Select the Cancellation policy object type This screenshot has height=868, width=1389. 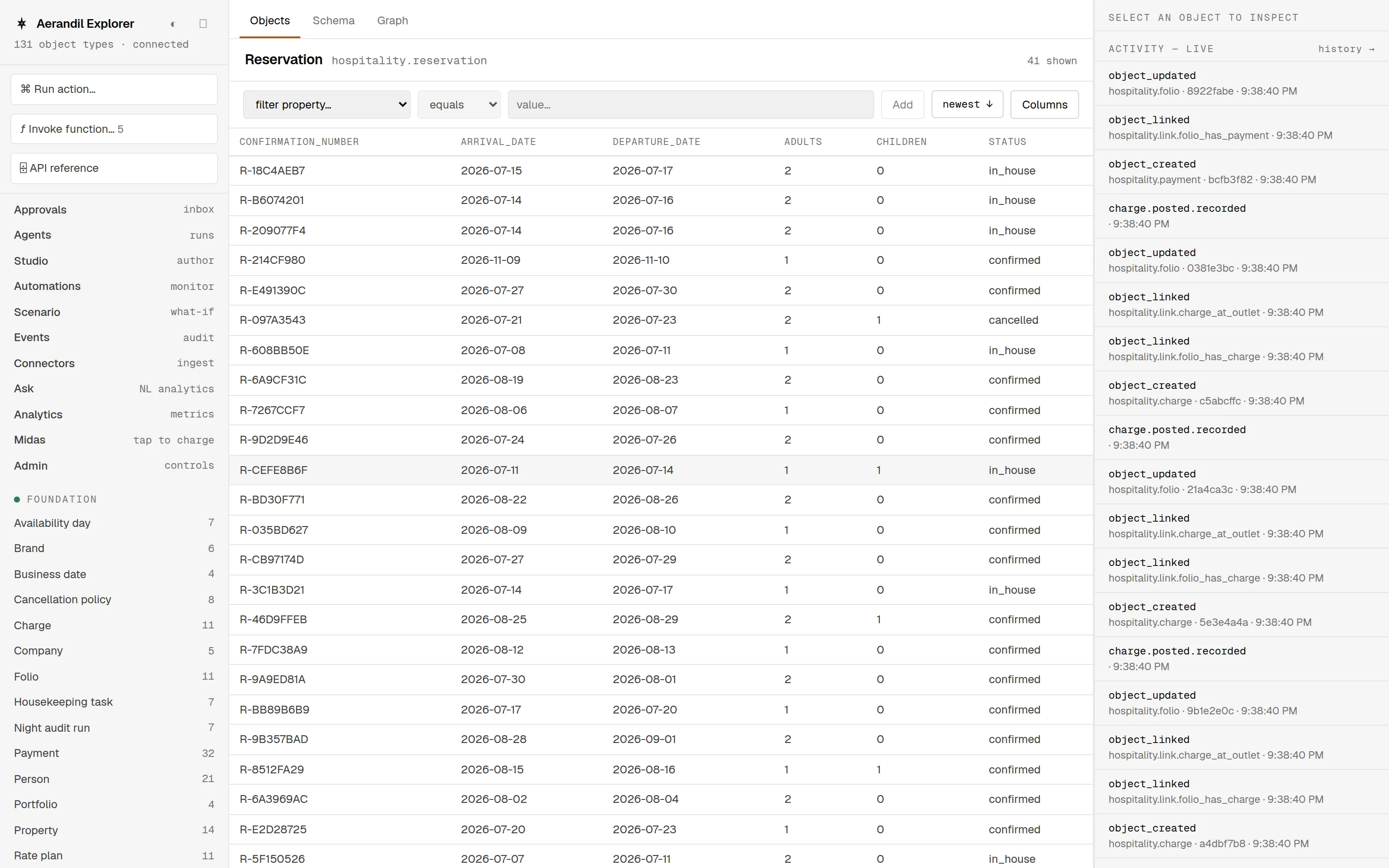(x=114, y=599)
